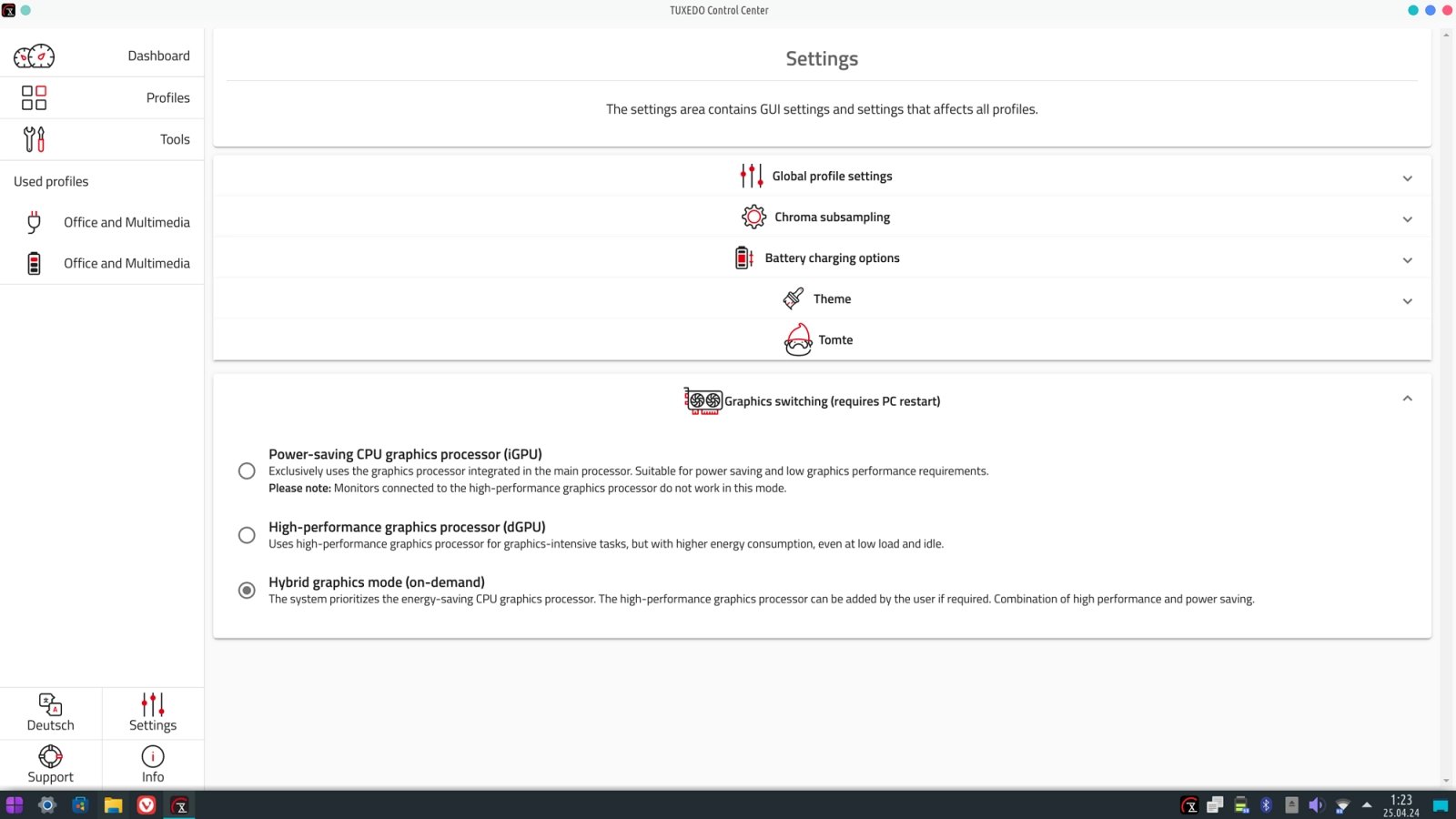Open the Bluetooth tray icon
Screen dimensions: 1456x819
coord(1266,805)
